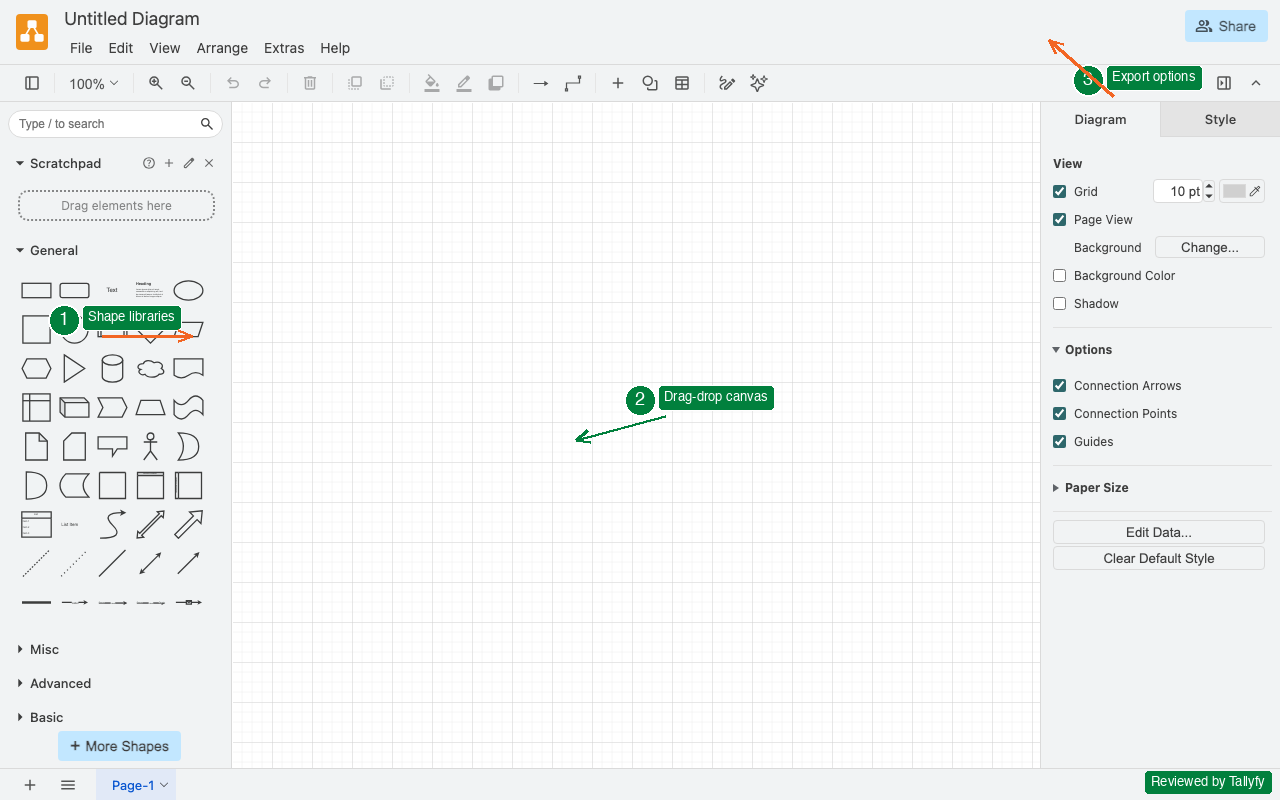Image resolution: width=1280 pixels, height=800 pixels.
Task: Click the More Shapes button
Action: coord(119,745)
